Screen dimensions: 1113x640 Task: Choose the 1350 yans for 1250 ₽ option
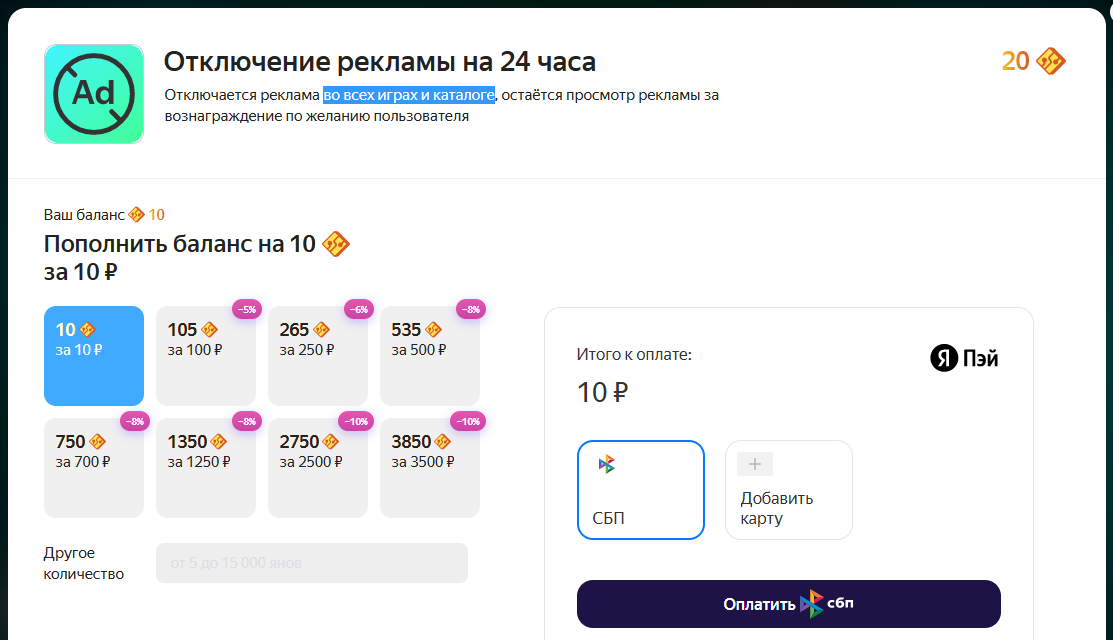click(x=206, y=468)
